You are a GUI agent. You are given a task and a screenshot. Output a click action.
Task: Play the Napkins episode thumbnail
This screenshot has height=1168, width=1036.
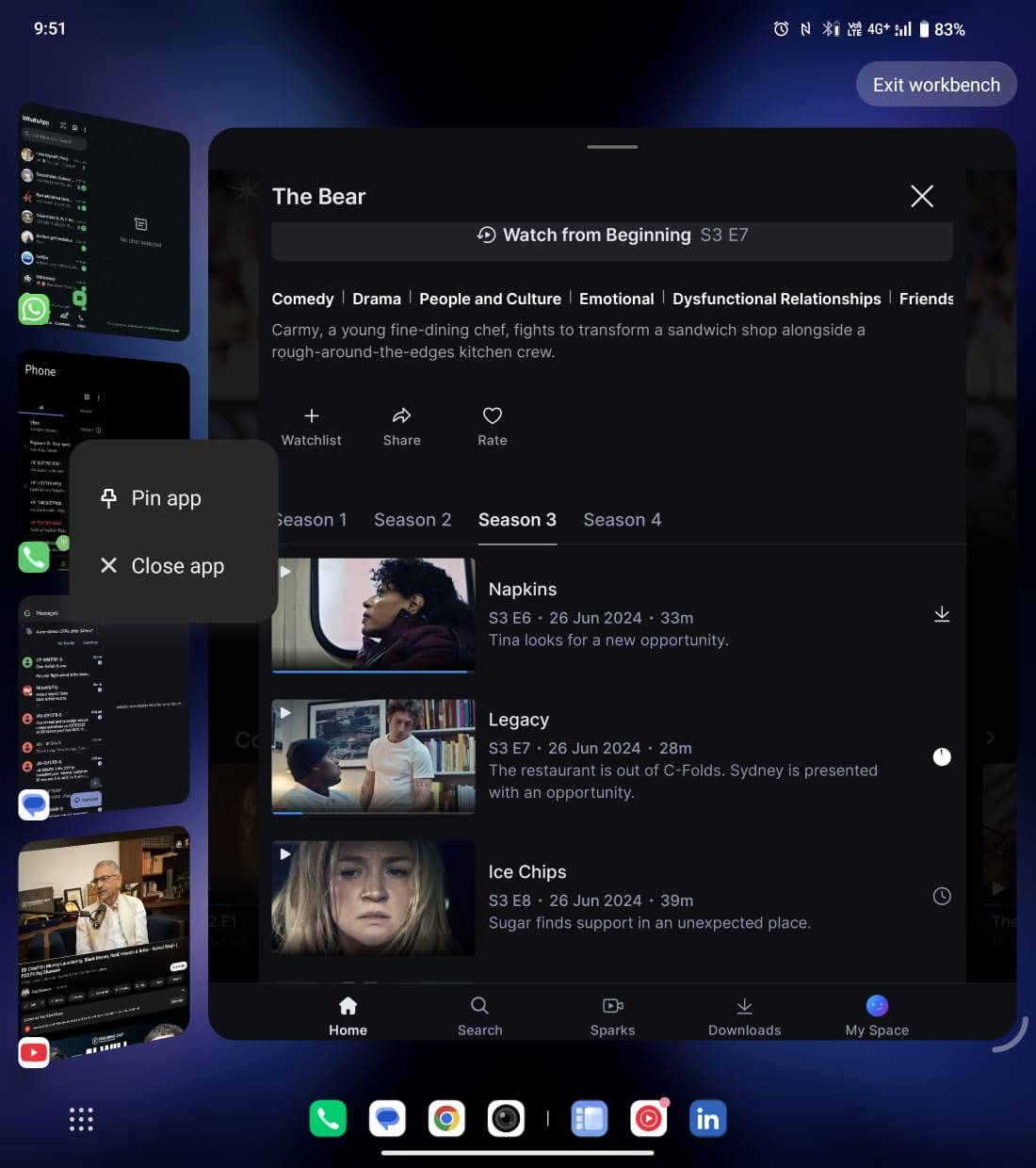click(x=373, y=615)
